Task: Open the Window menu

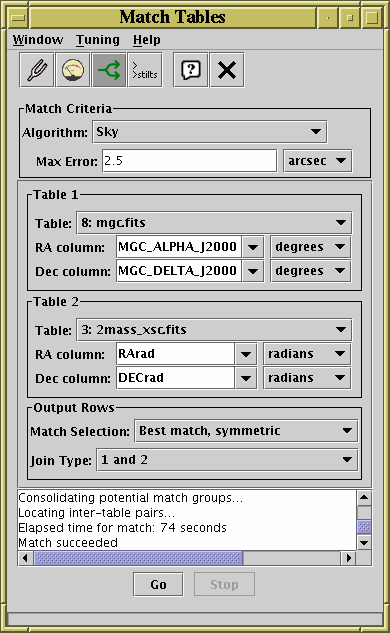Action: click(x=38, y=40)
